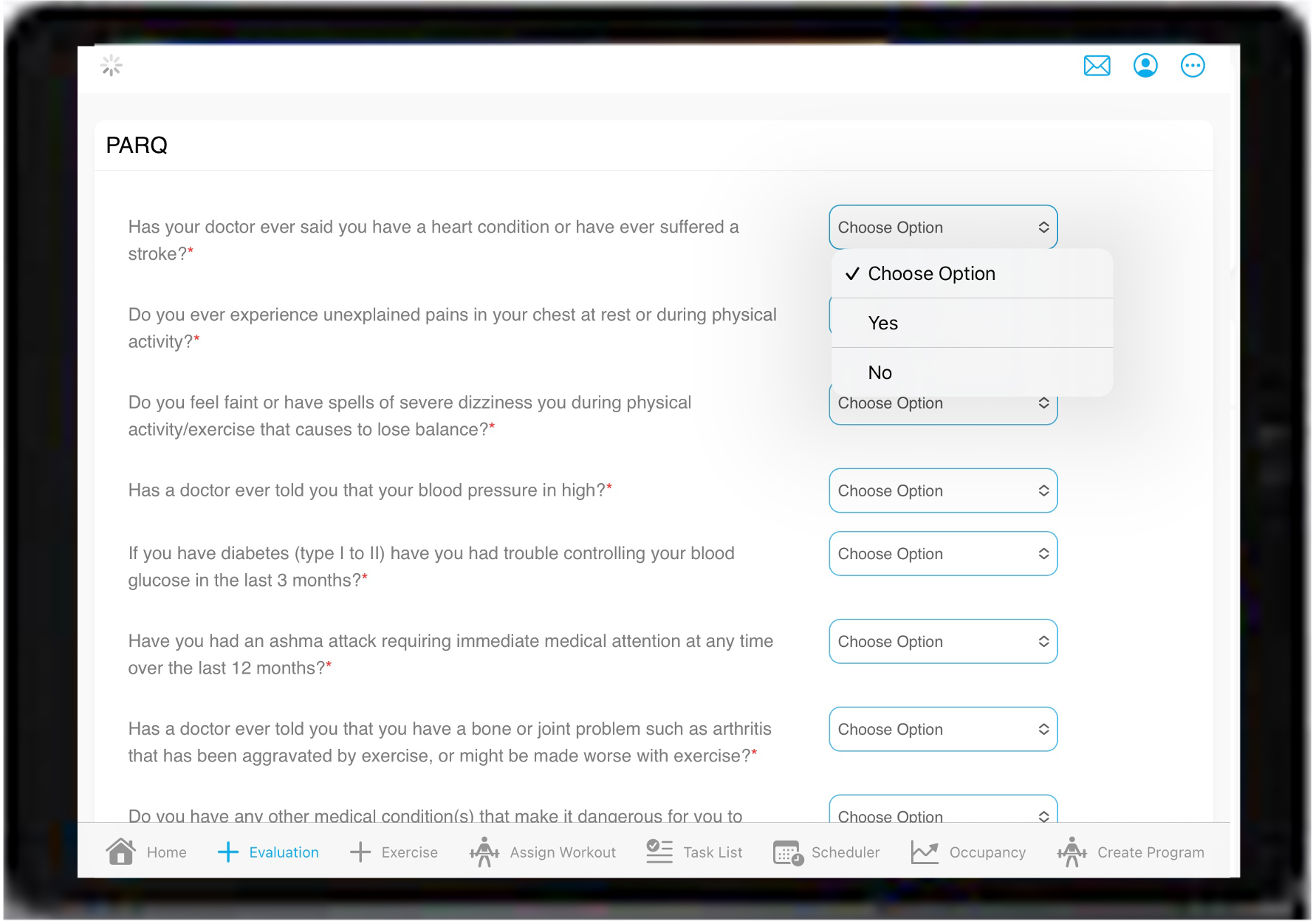
Task: Open the heart condition question dropdown
Action: click(943, 227)
